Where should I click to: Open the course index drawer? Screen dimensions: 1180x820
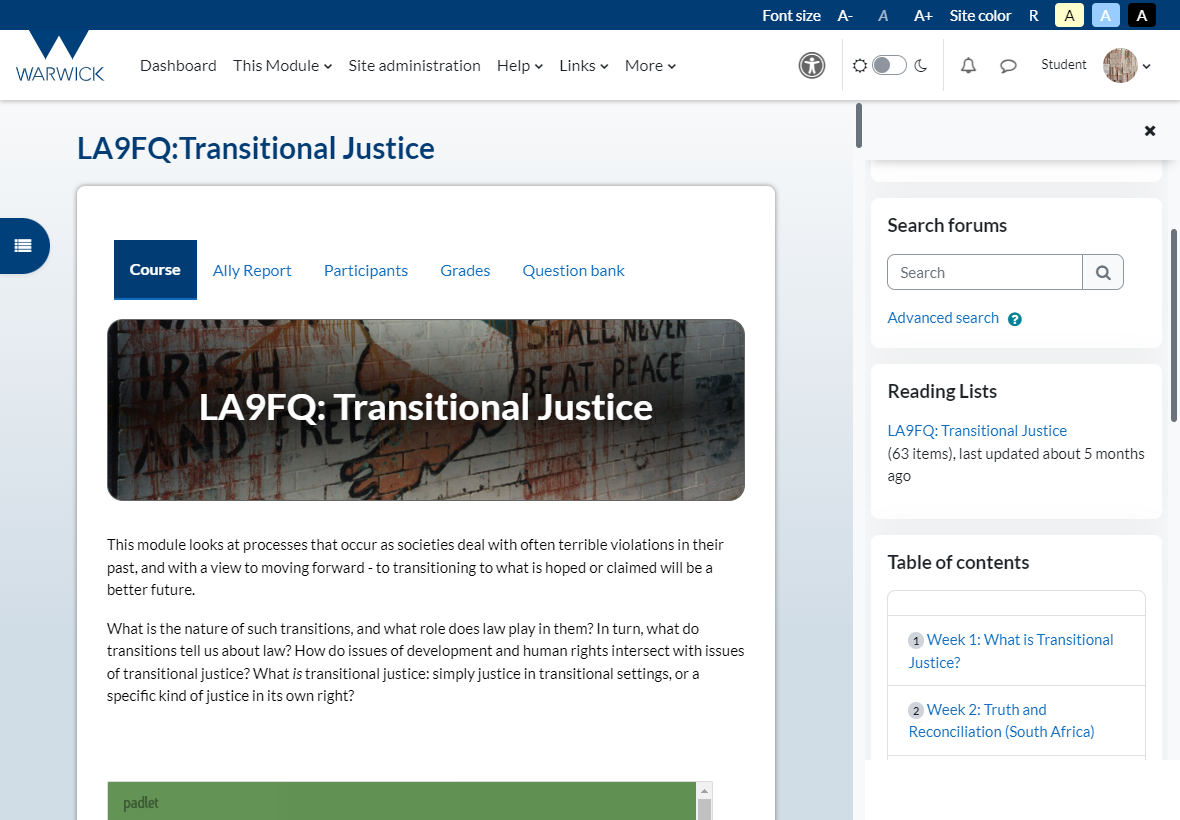[23, 246]
